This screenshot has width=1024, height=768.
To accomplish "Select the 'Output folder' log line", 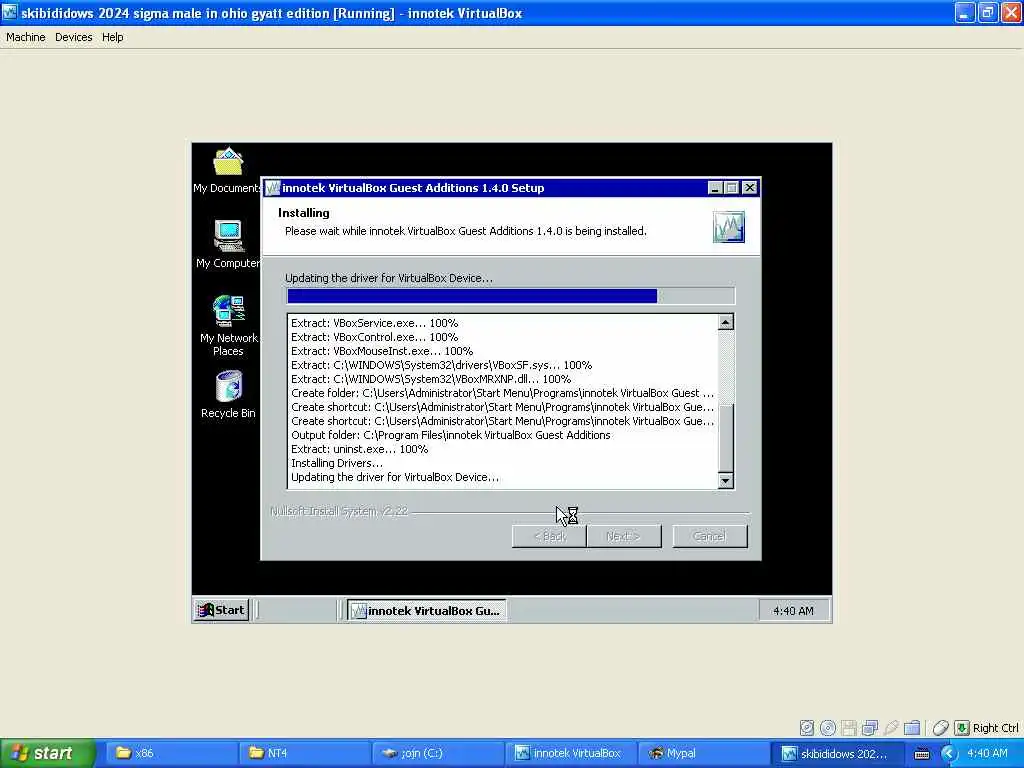I will pos(451,435).
